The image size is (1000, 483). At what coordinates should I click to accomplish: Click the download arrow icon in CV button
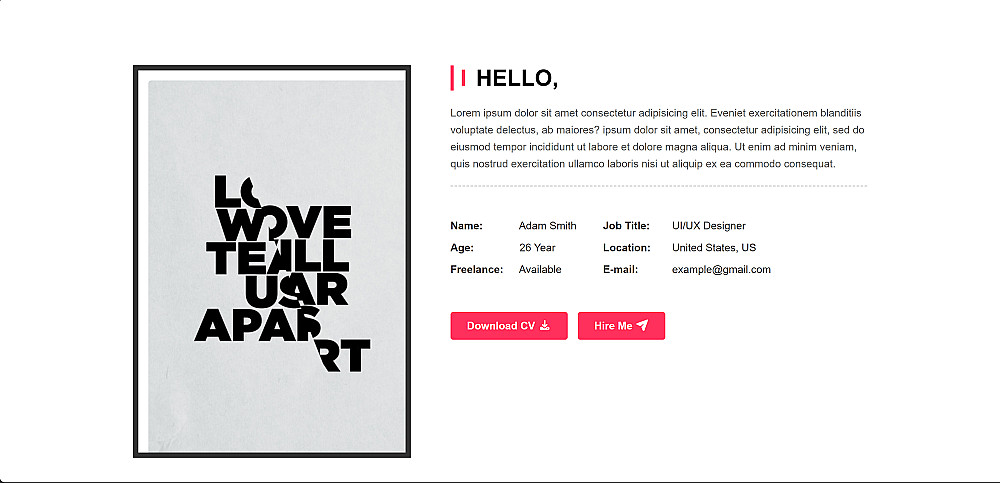[x=545, y=325]
